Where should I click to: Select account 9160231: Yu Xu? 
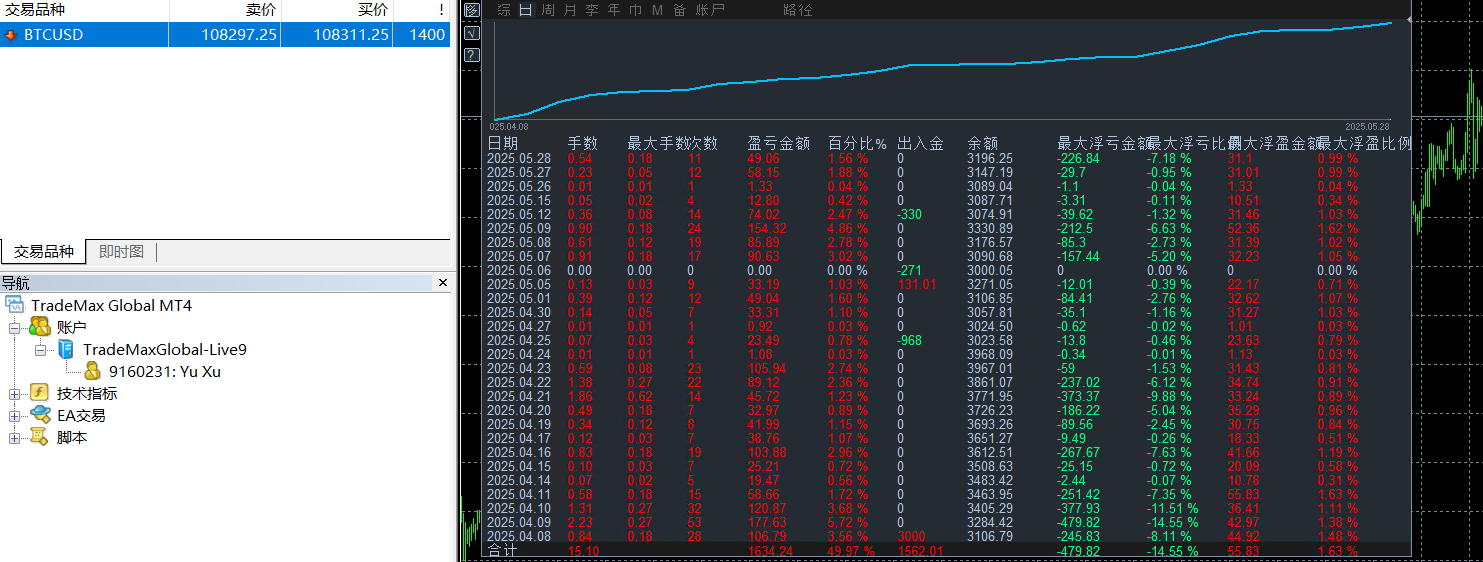click(x=165, y=371)
